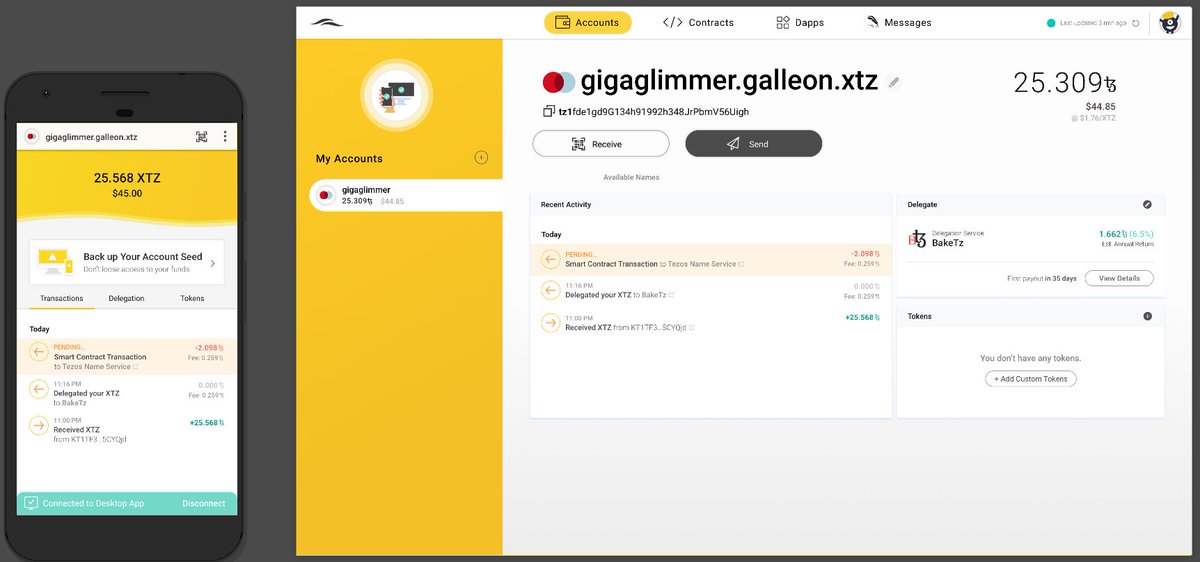This screenshot has width=1200, height=562.
Task: Click the Receive button in desktop app
Action: pyautogui.click(x=600, y=144)
